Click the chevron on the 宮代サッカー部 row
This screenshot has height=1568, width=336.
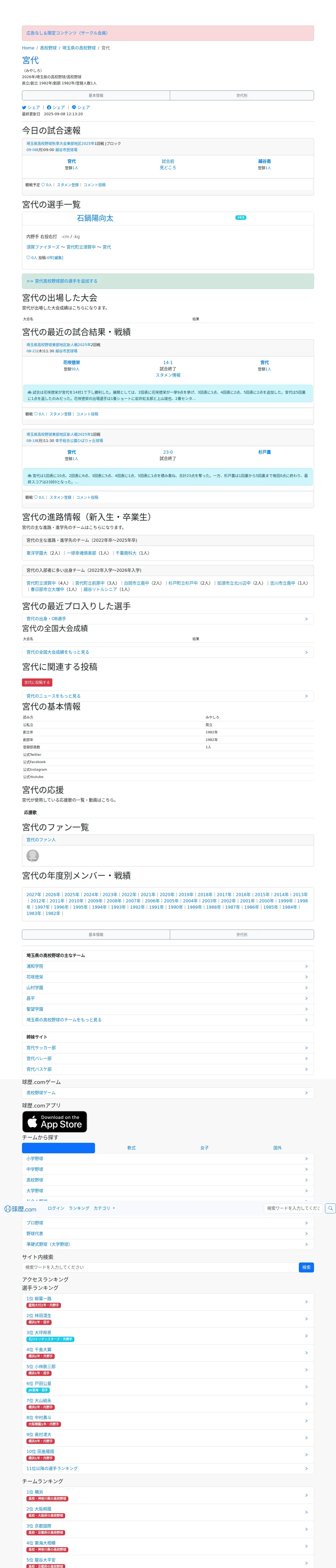pyautogui.click(x=306, y=1048)
